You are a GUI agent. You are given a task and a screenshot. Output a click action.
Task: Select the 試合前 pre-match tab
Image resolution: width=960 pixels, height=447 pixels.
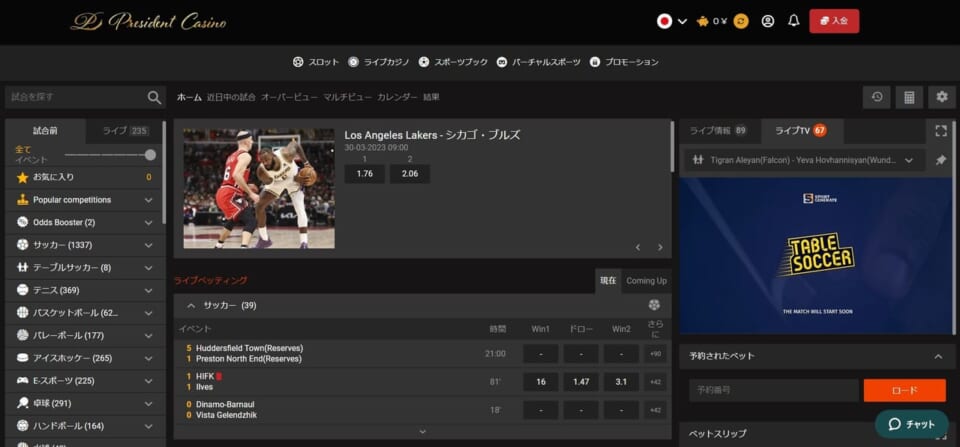(x=45, y=130)
